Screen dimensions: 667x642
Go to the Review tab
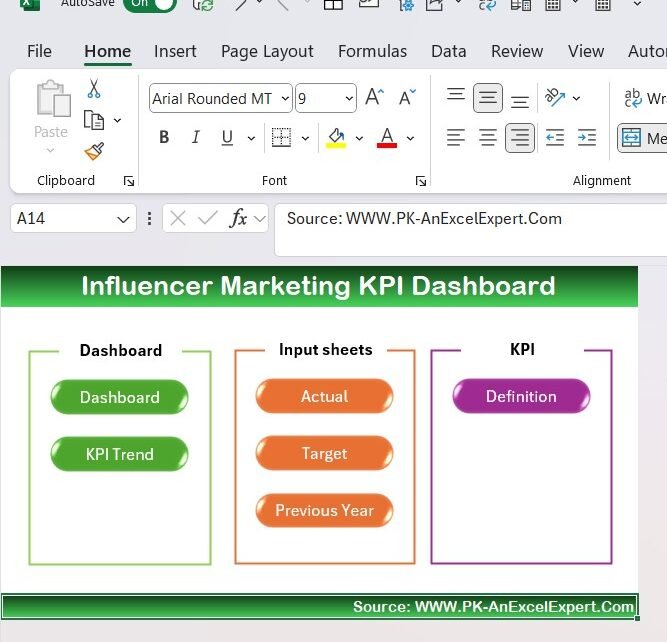point(517,51)
